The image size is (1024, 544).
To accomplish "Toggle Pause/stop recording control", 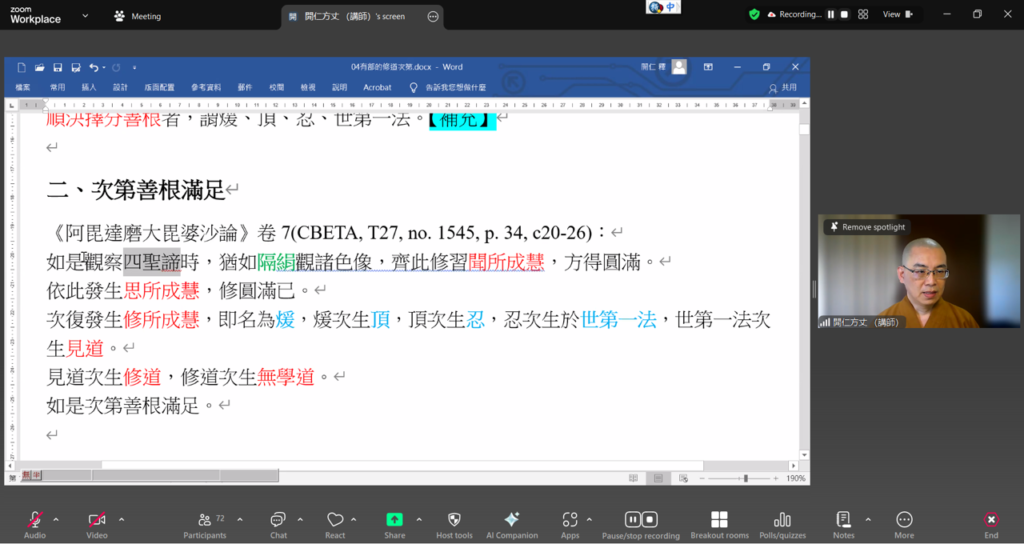I will 640,519.
